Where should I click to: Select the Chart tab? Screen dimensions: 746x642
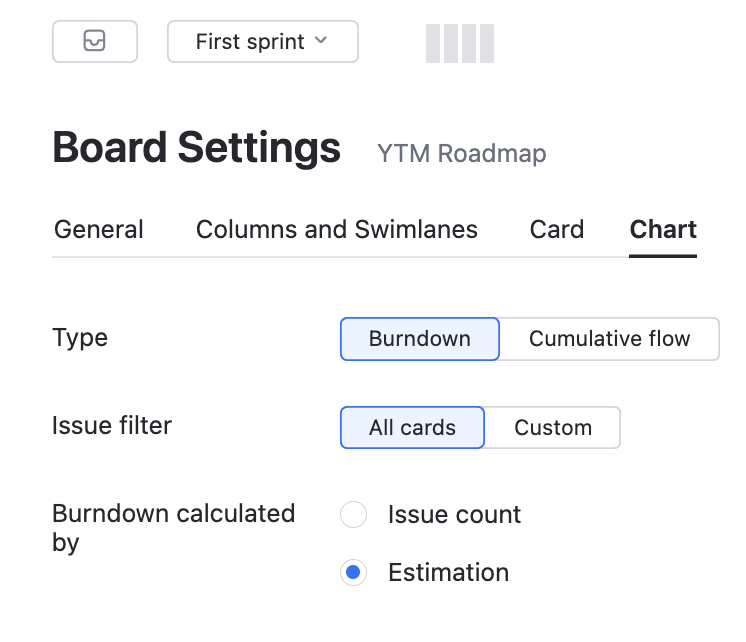click(663, 230)
